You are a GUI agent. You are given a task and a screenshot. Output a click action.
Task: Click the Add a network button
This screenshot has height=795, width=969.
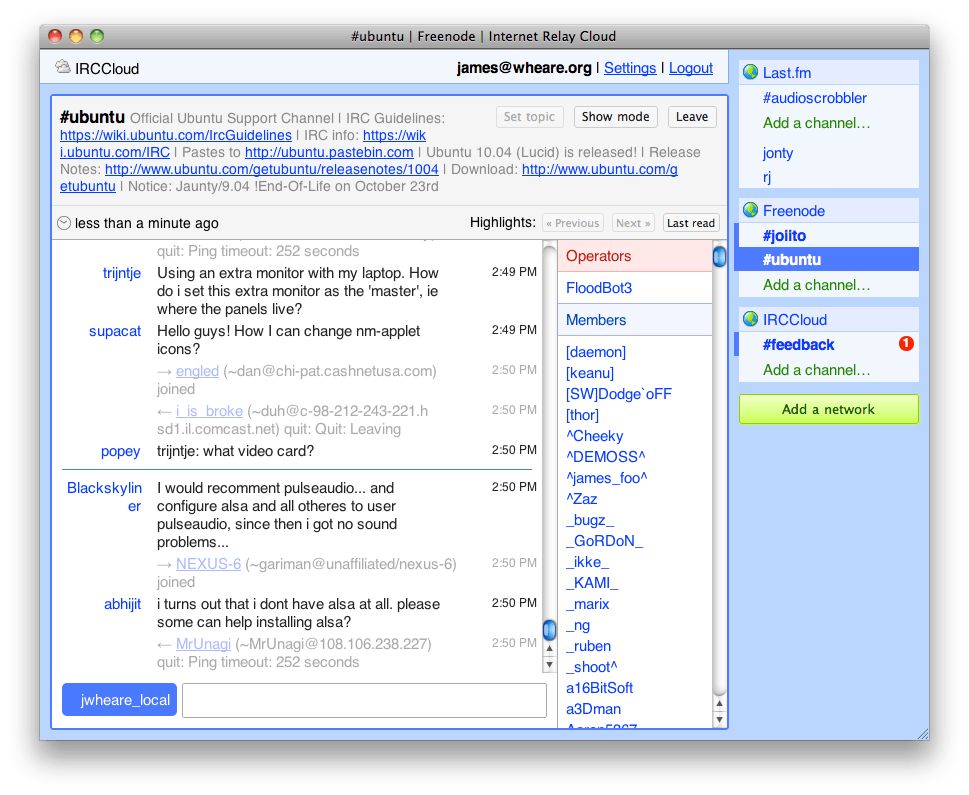(828, 409)
